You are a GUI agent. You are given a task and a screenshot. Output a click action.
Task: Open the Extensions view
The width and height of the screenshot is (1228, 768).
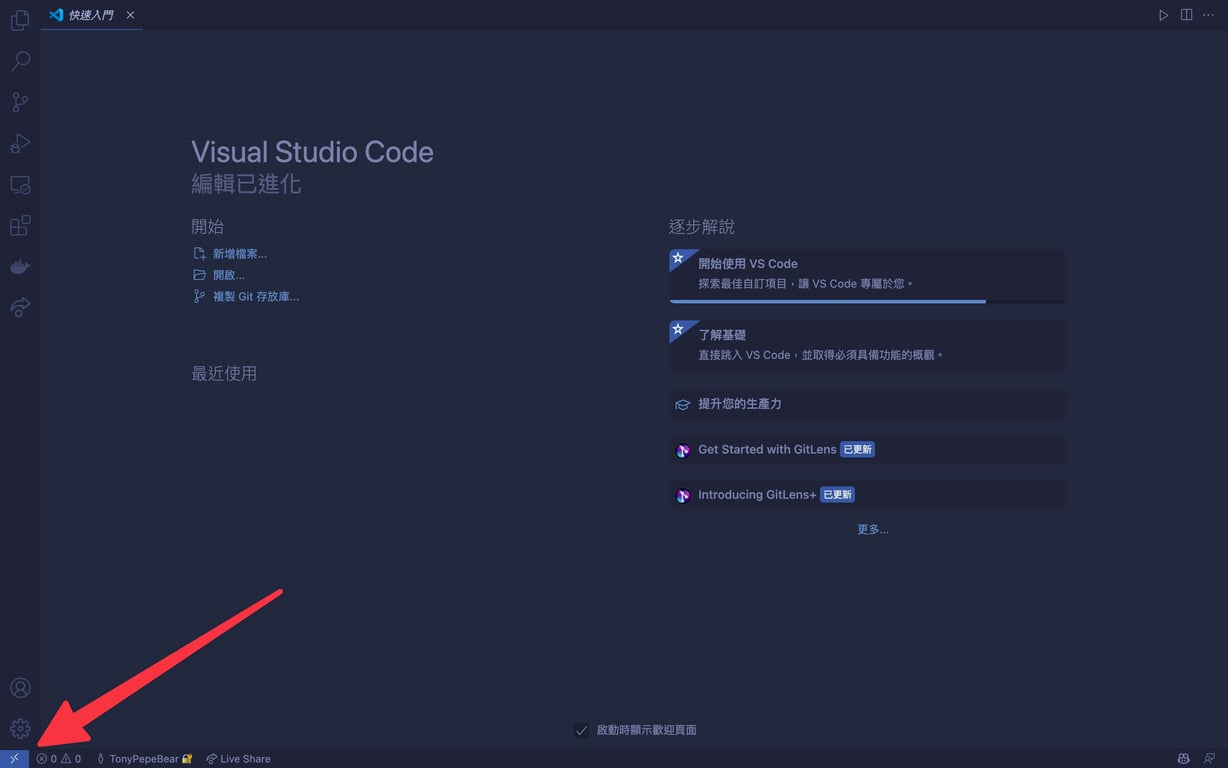click(x=19, y=225)
